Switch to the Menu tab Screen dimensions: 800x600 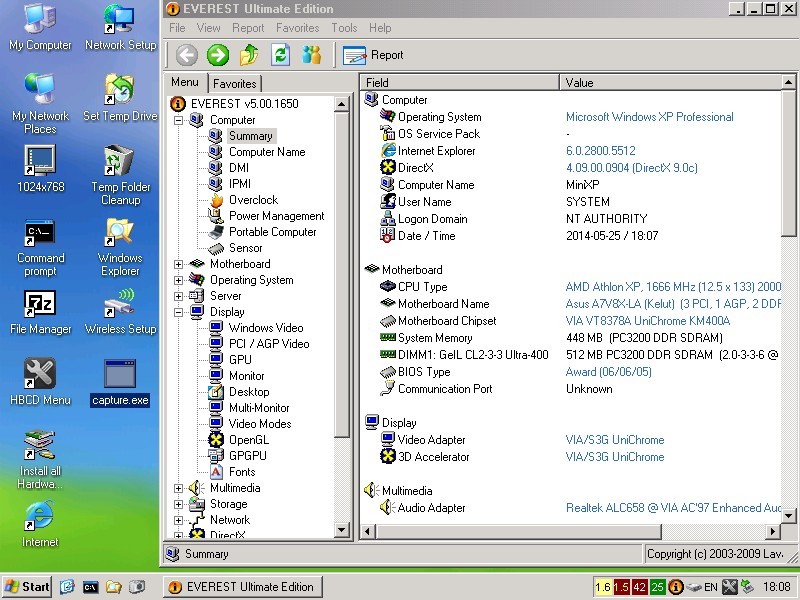[x=185, y=82]
